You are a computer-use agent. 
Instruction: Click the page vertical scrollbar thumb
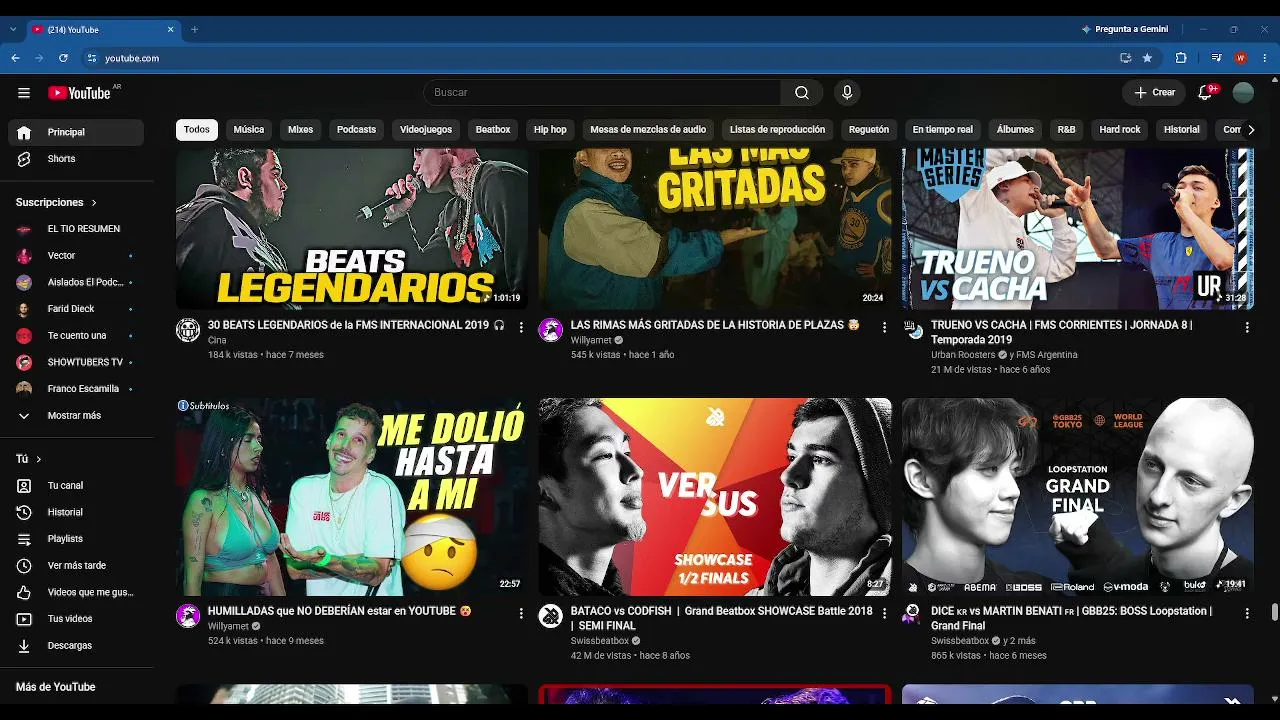(x=1274, y=612)
